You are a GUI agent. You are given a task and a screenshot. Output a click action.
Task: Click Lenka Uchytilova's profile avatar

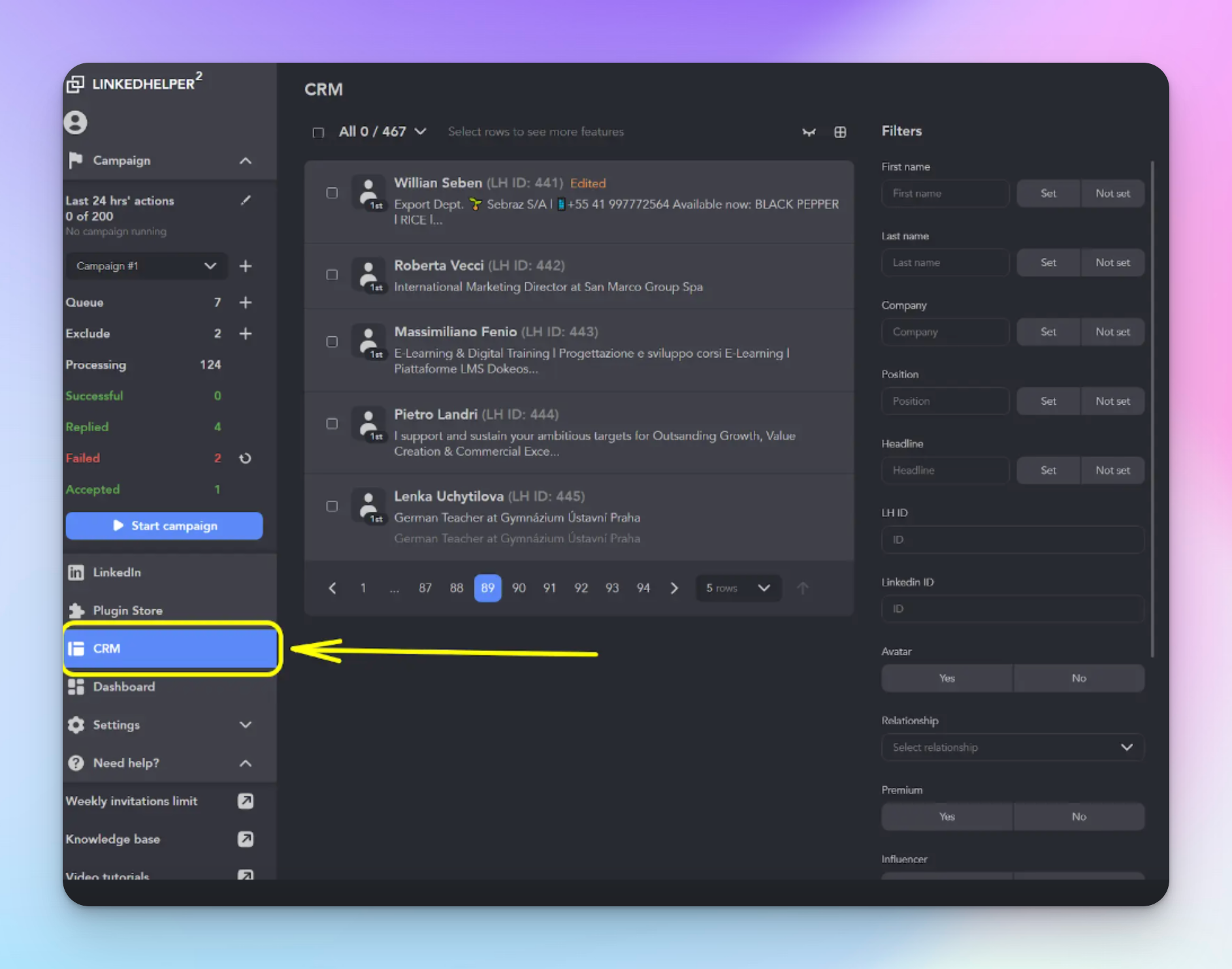(x=369, y=506)
